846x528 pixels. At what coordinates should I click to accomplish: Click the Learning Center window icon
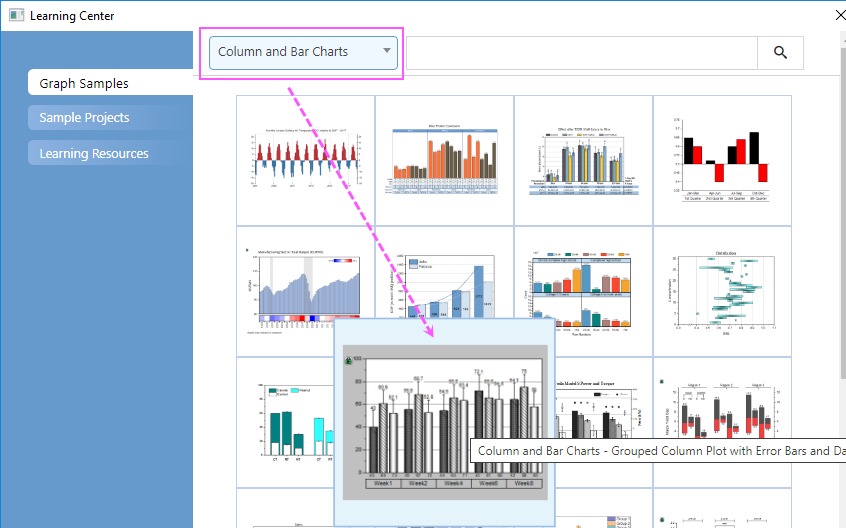(16, 15)
